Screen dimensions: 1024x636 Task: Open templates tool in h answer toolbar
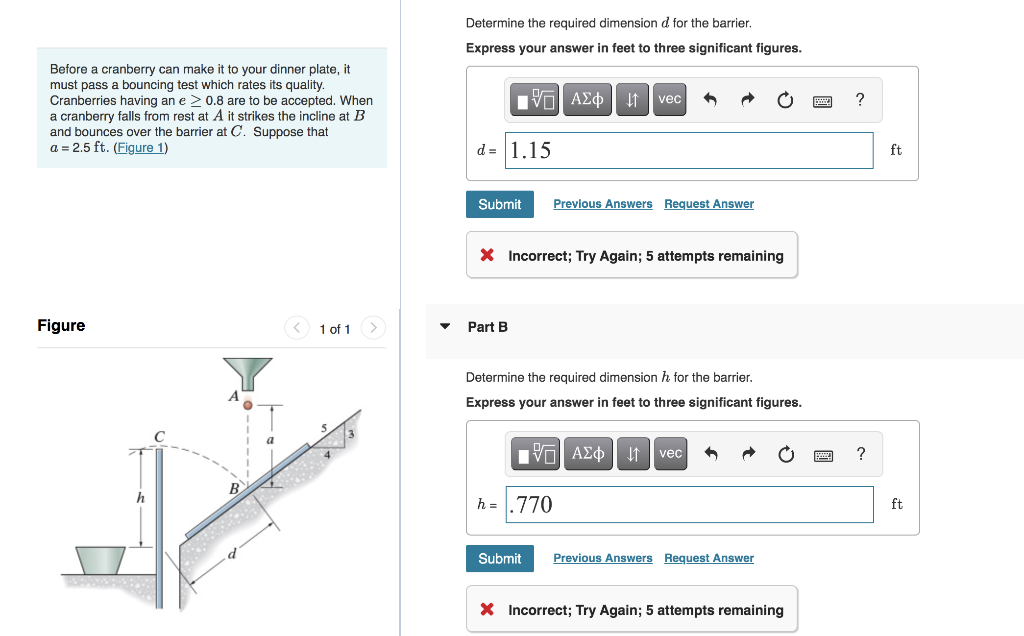[536, 454]
